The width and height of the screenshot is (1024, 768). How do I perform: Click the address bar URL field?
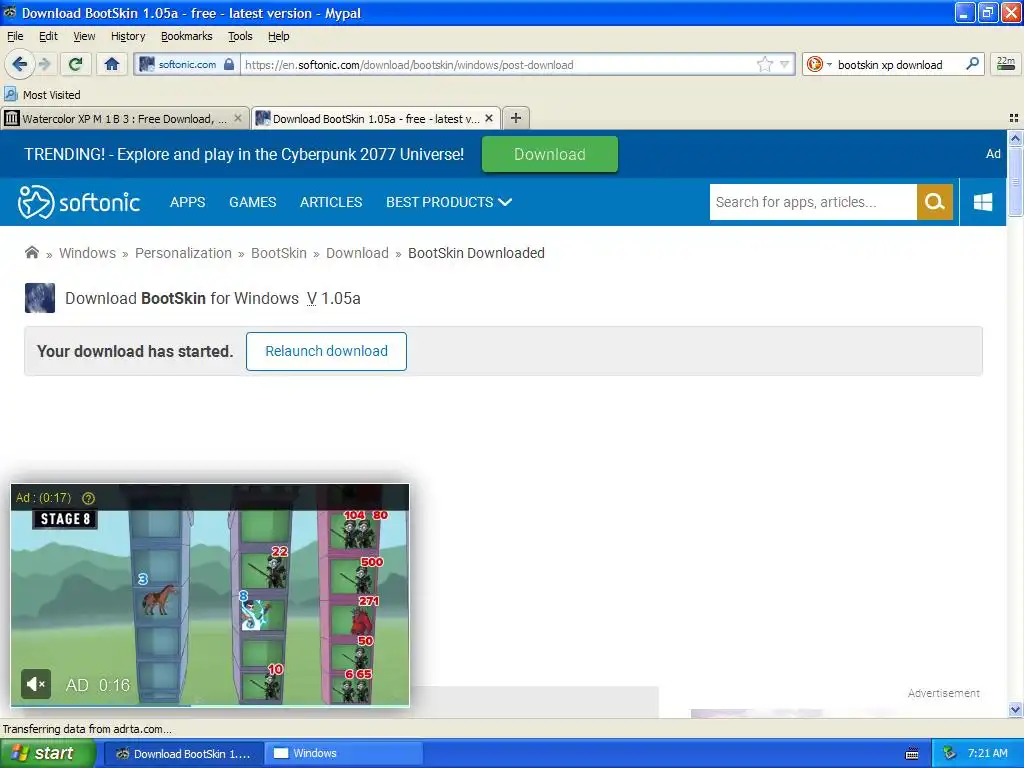(x=499, y=64)
